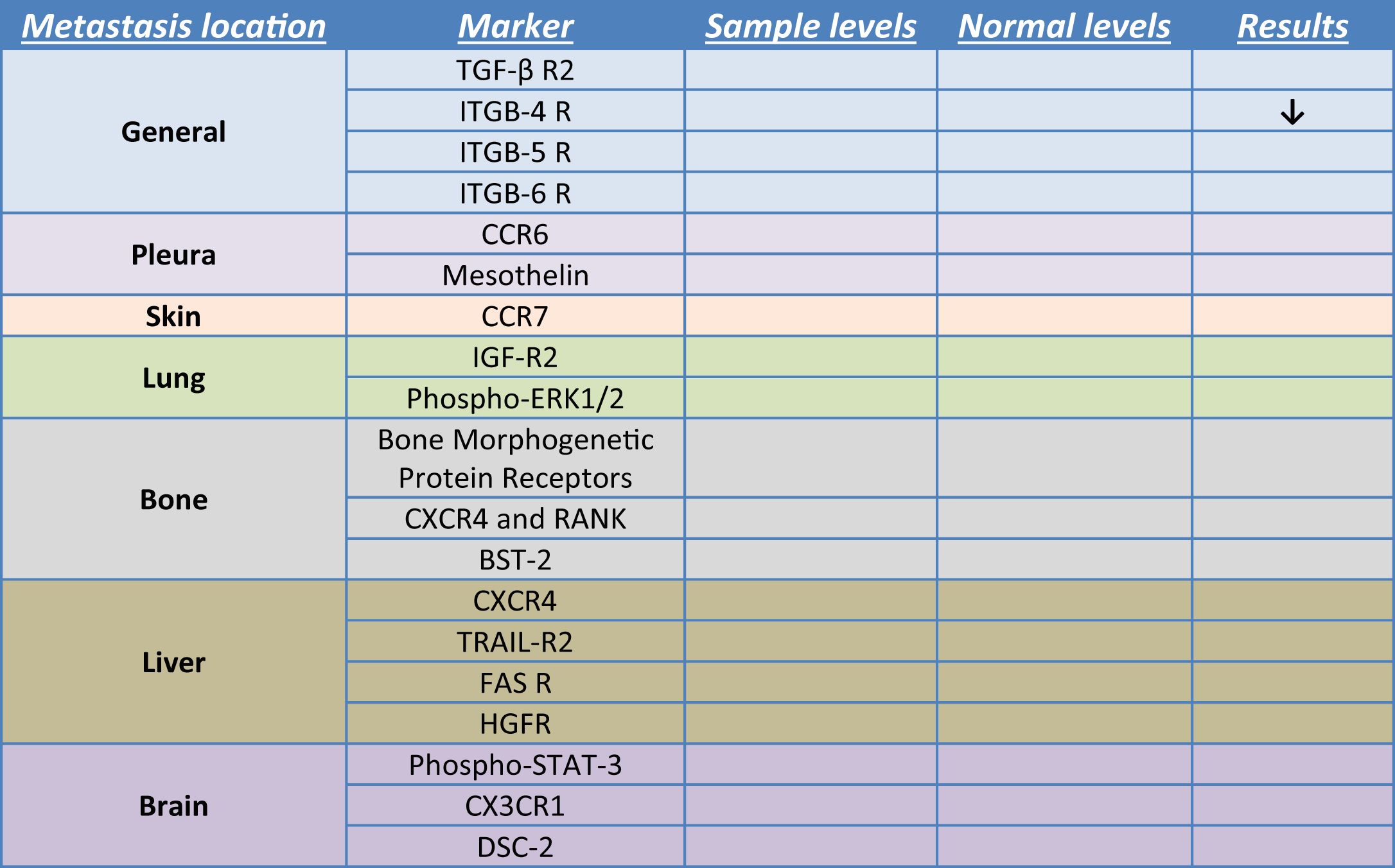The image size is (1395, 868).
Task: Select the Bone Morphogenetic Protein Receptors cell
Action: pos(515,458)
